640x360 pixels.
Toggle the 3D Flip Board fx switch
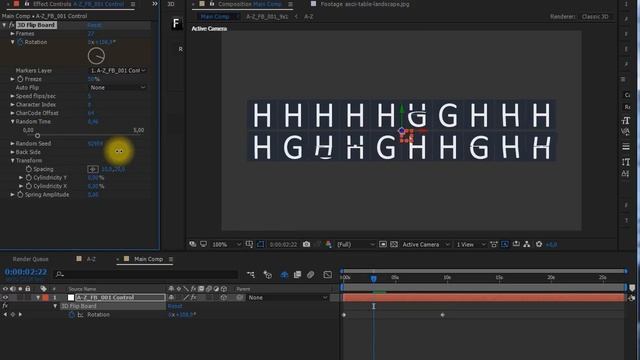[x=11, y=25]
